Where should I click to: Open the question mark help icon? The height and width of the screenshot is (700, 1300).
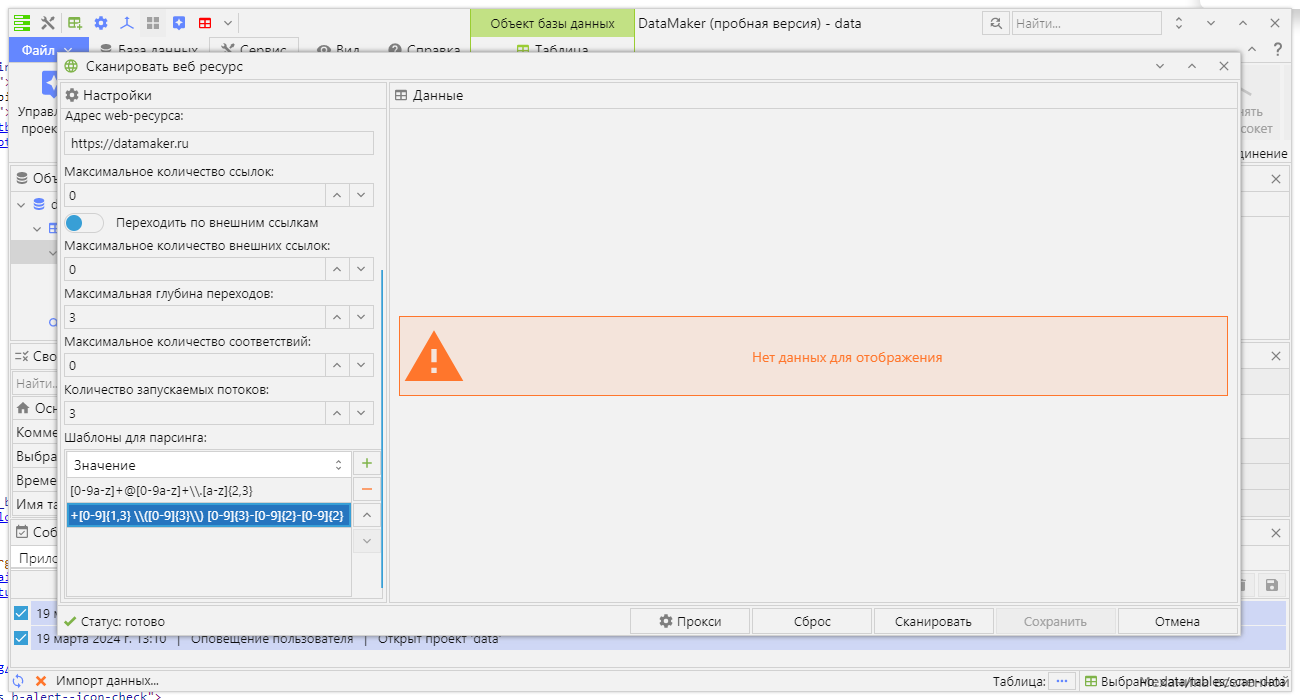pos(1277,49)
